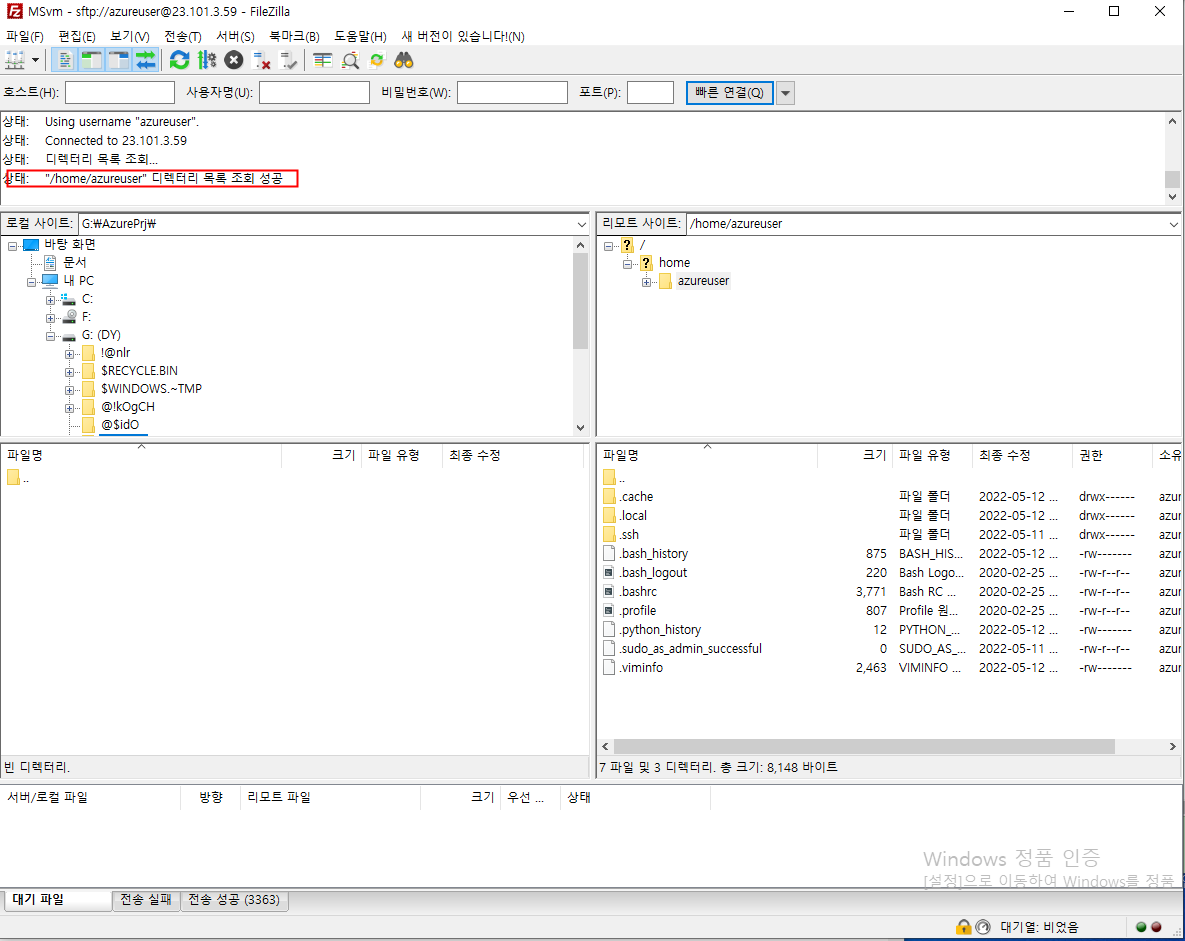Open the 북마크(B) menu
Image resolution: width=1185 pixels, height=941 pixels.
coord(295,36)
